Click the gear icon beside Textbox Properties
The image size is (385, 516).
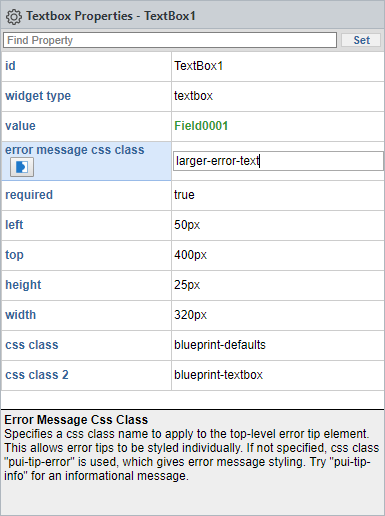click(x=14, y=17)
